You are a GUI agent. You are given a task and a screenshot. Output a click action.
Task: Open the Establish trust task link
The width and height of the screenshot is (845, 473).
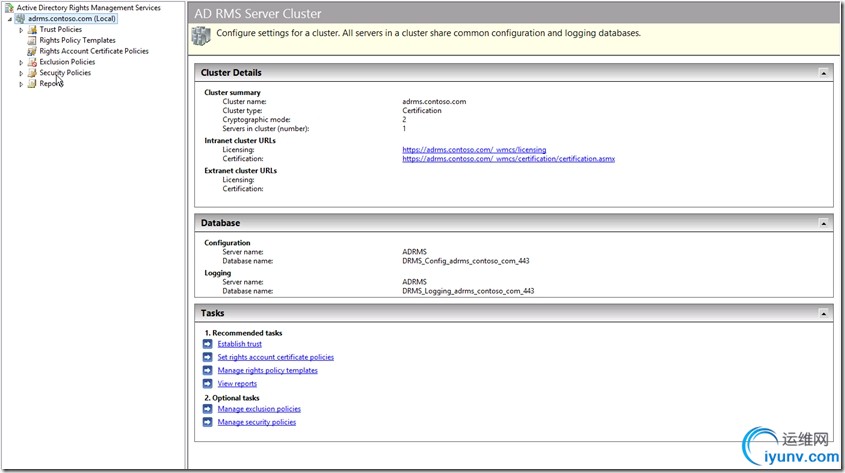tap(240, 344)
